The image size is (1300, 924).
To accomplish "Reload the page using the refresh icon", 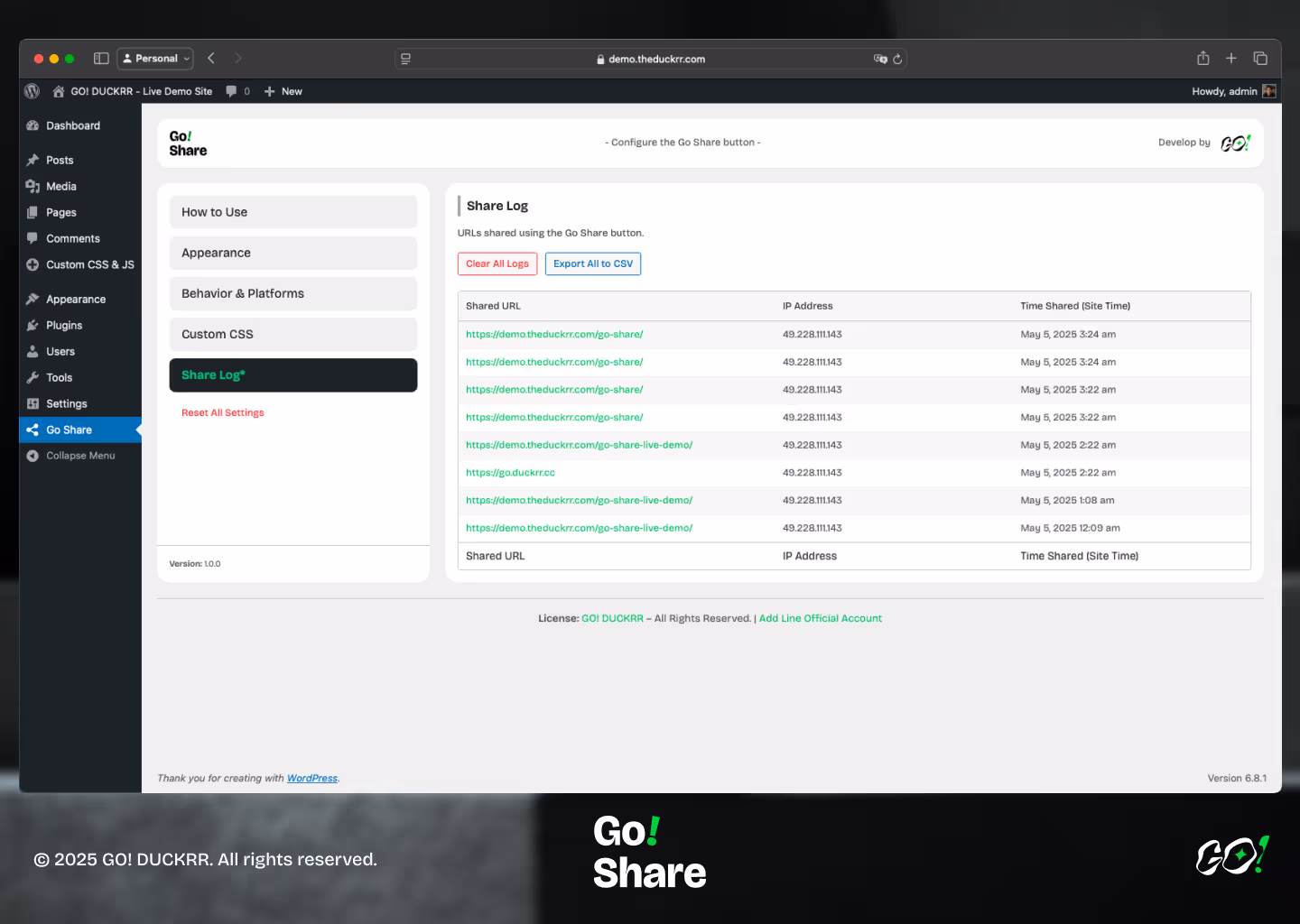I will click(x=897, y=60).
